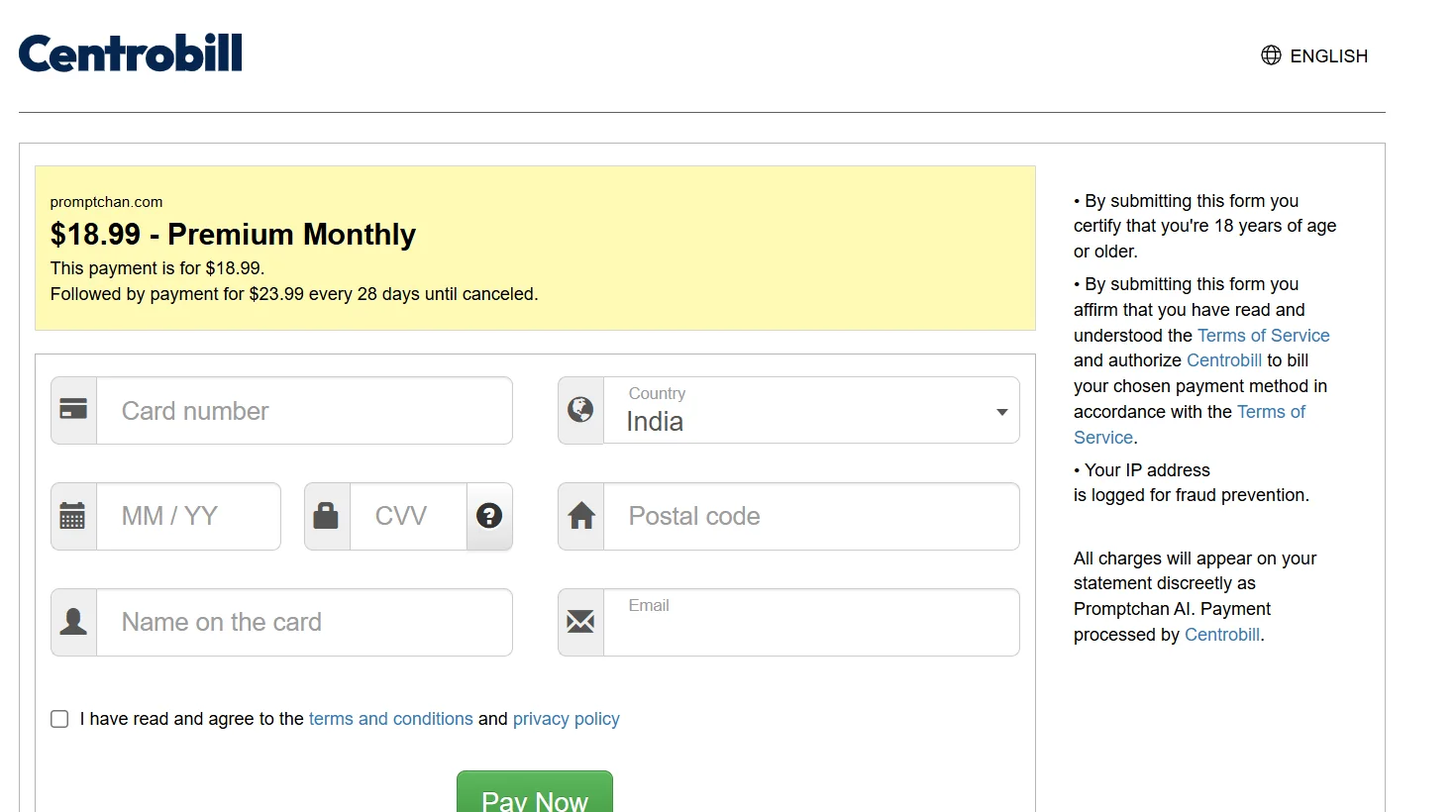1456x812 pixels.
Task: Open the Terms of Service link after 'accordance with the'
Action: [1190, 425]
